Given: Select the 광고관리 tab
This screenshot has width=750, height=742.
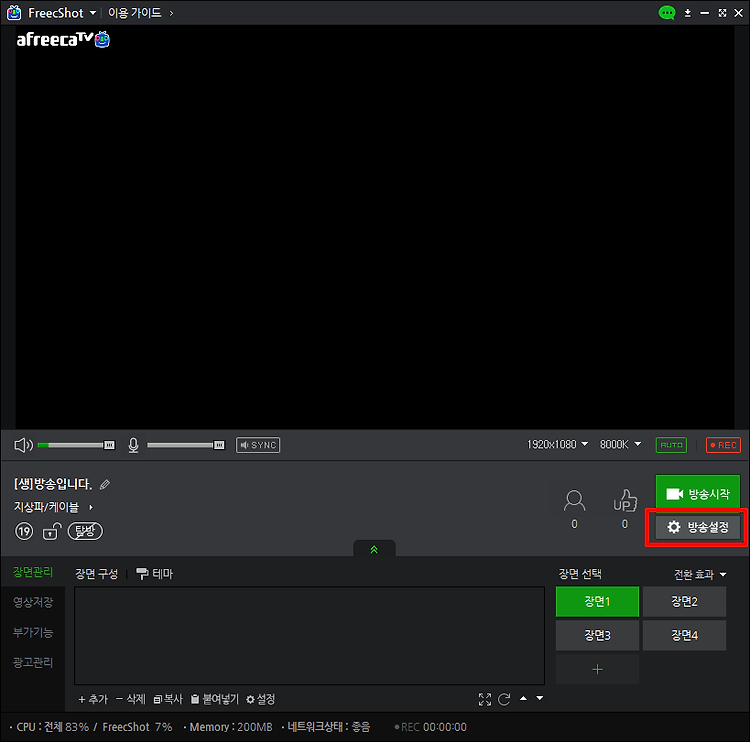Looking at the screenshot, I should pos(33,663).
